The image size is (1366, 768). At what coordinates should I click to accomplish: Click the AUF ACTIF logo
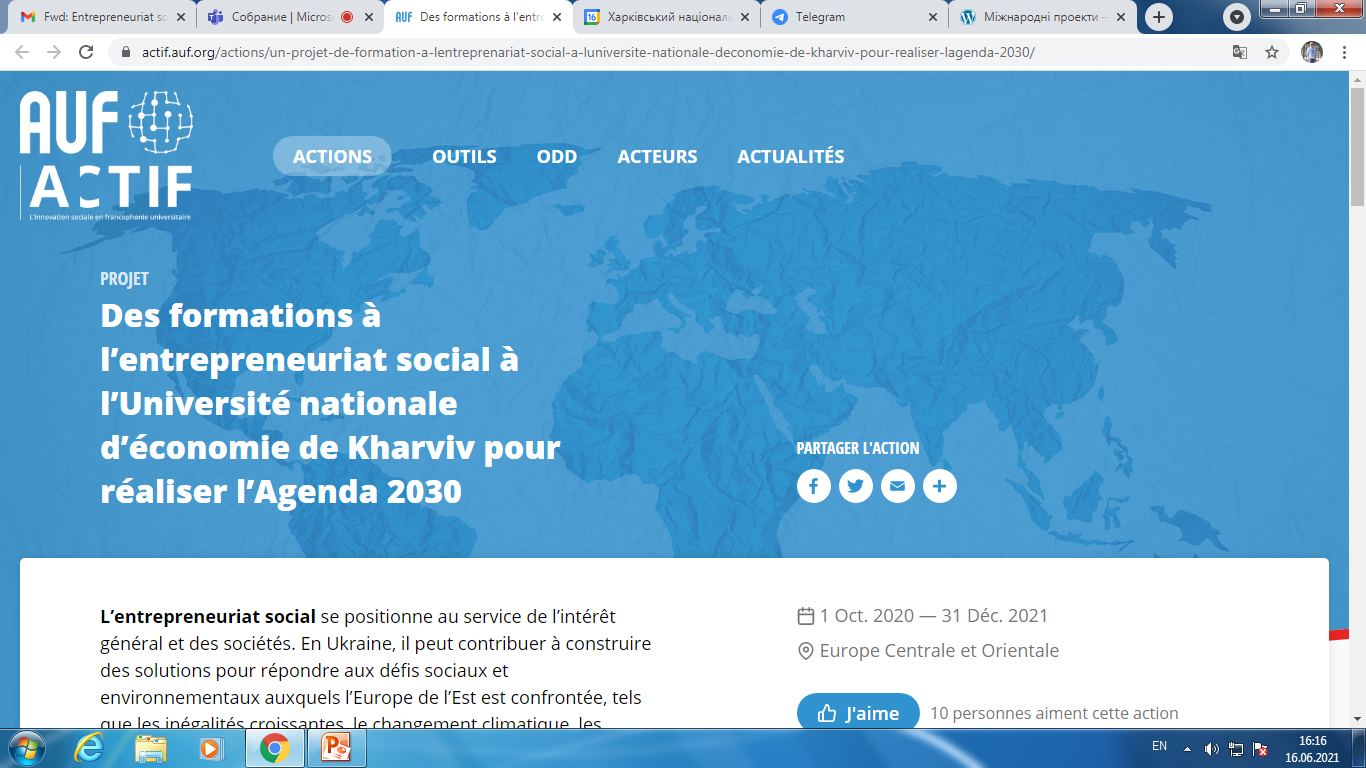coord(107,155)
